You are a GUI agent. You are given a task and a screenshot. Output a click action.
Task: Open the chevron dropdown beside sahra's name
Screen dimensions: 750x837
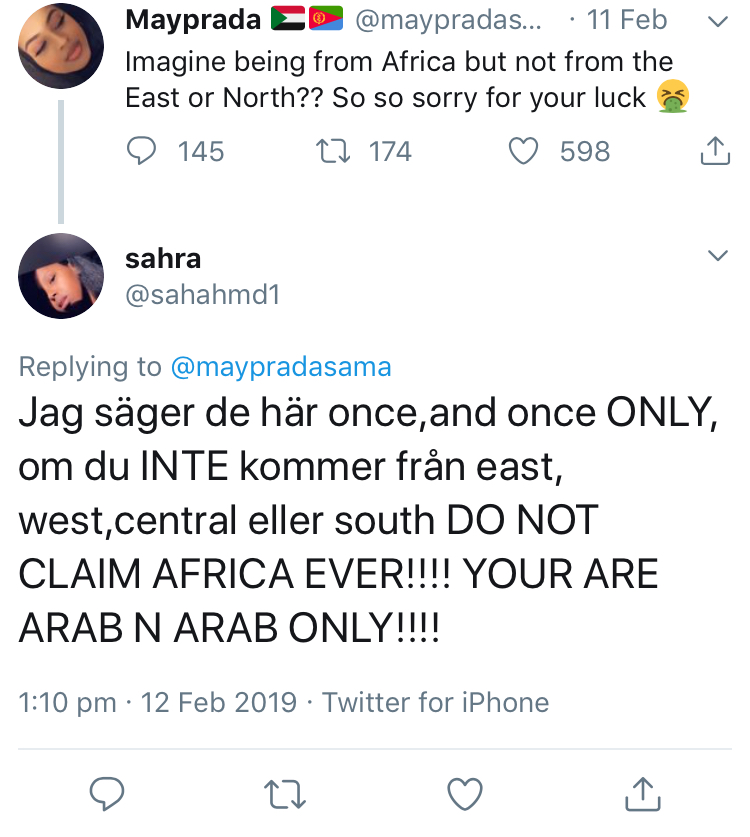tap(717, 256)
